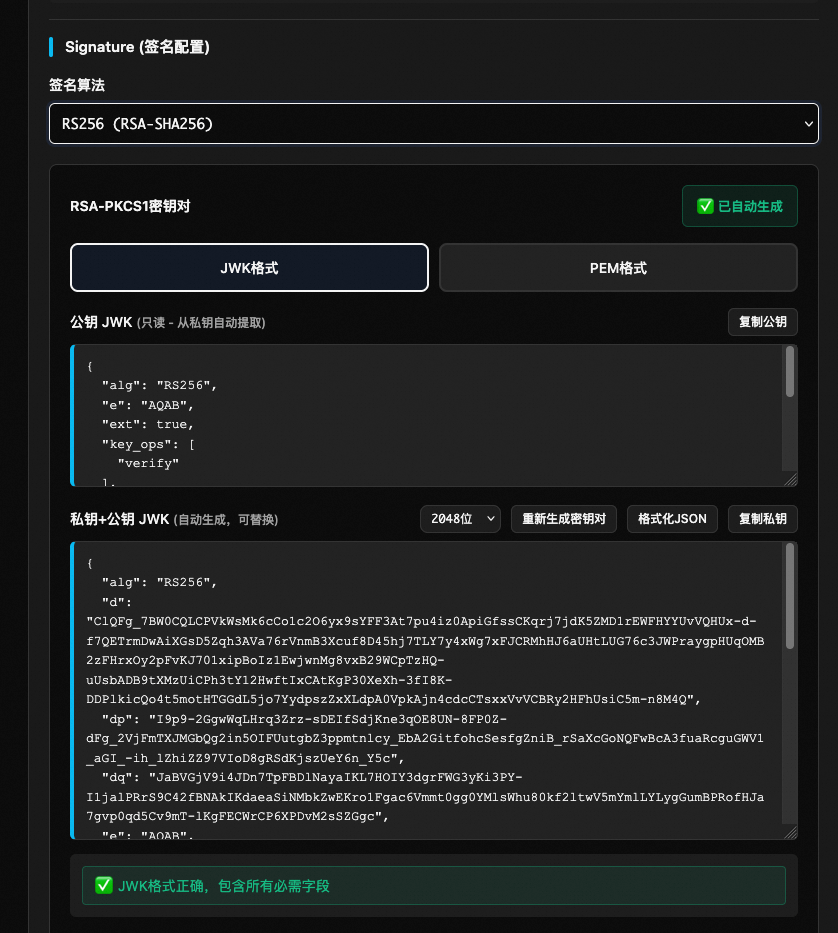
Task: Click the 已自动生成 status badge
Action: click(739, 206)
